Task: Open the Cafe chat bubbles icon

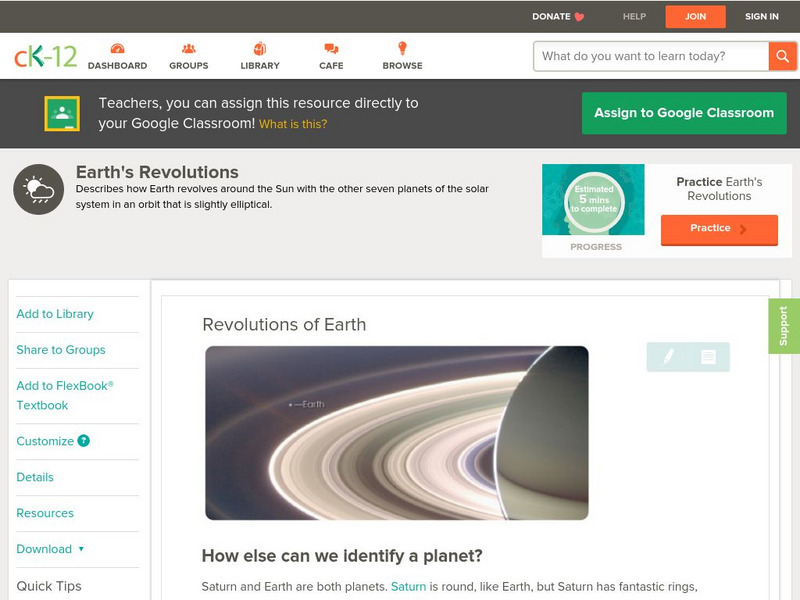Action: [331, 48]
